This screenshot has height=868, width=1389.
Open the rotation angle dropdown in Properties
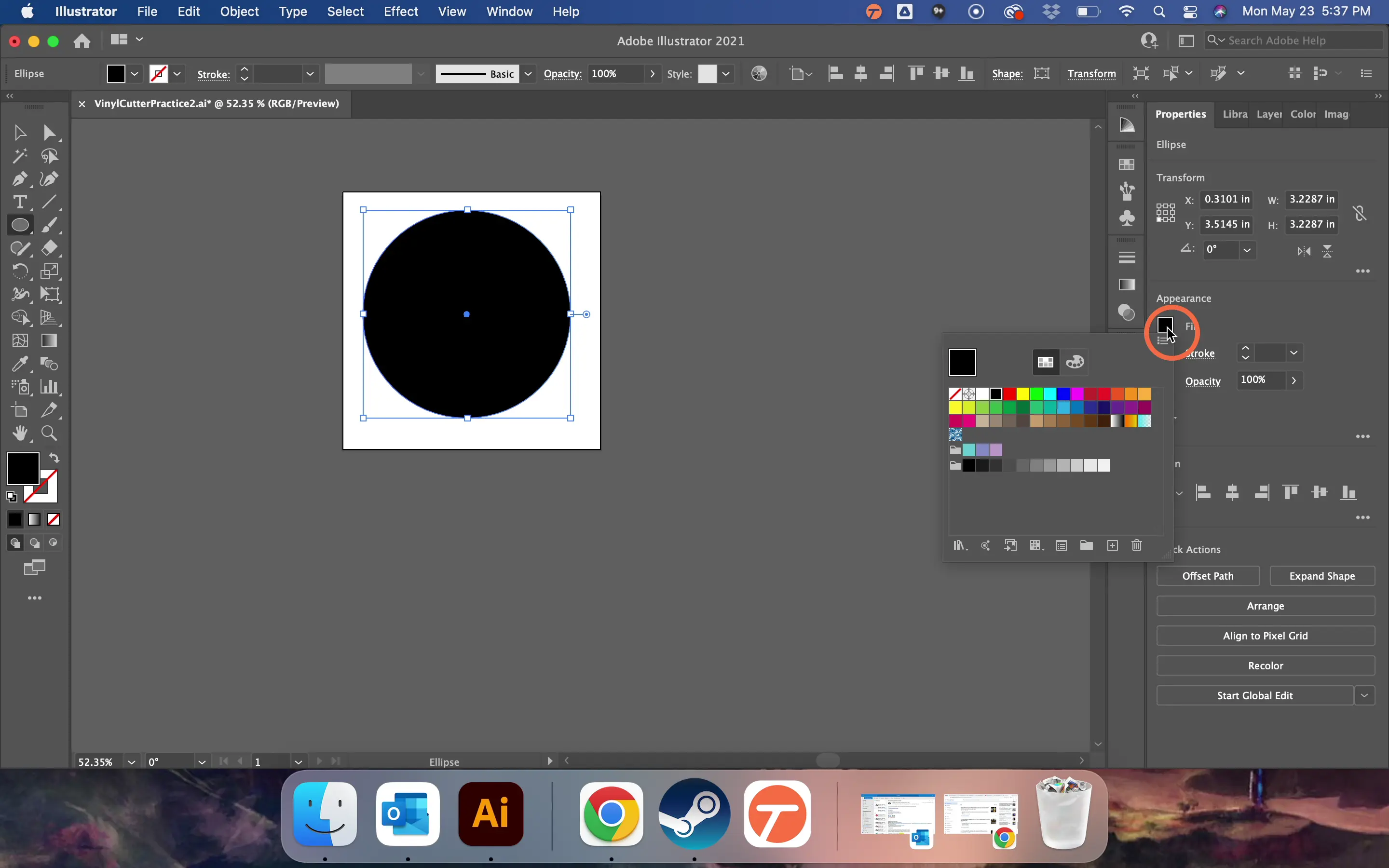pyautogui.click(x=1247, y=250)
